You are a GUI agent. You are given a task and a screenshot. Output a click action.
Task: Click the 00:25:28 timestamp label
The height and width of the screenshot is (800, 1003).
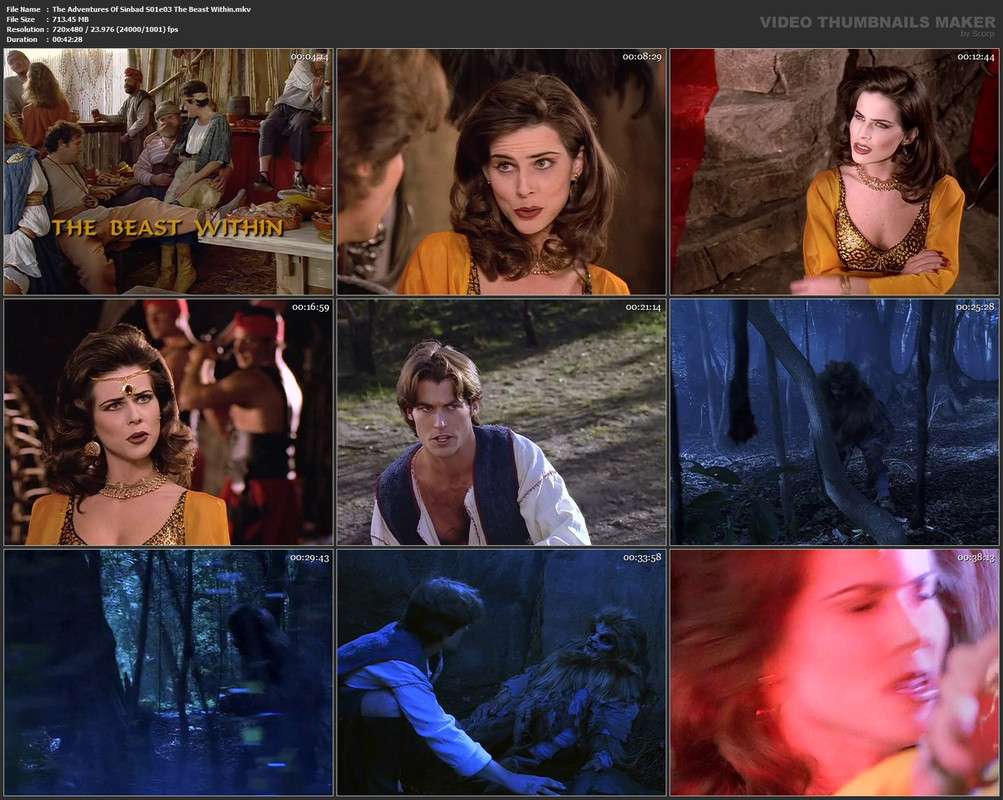click(x=976, y=308)
